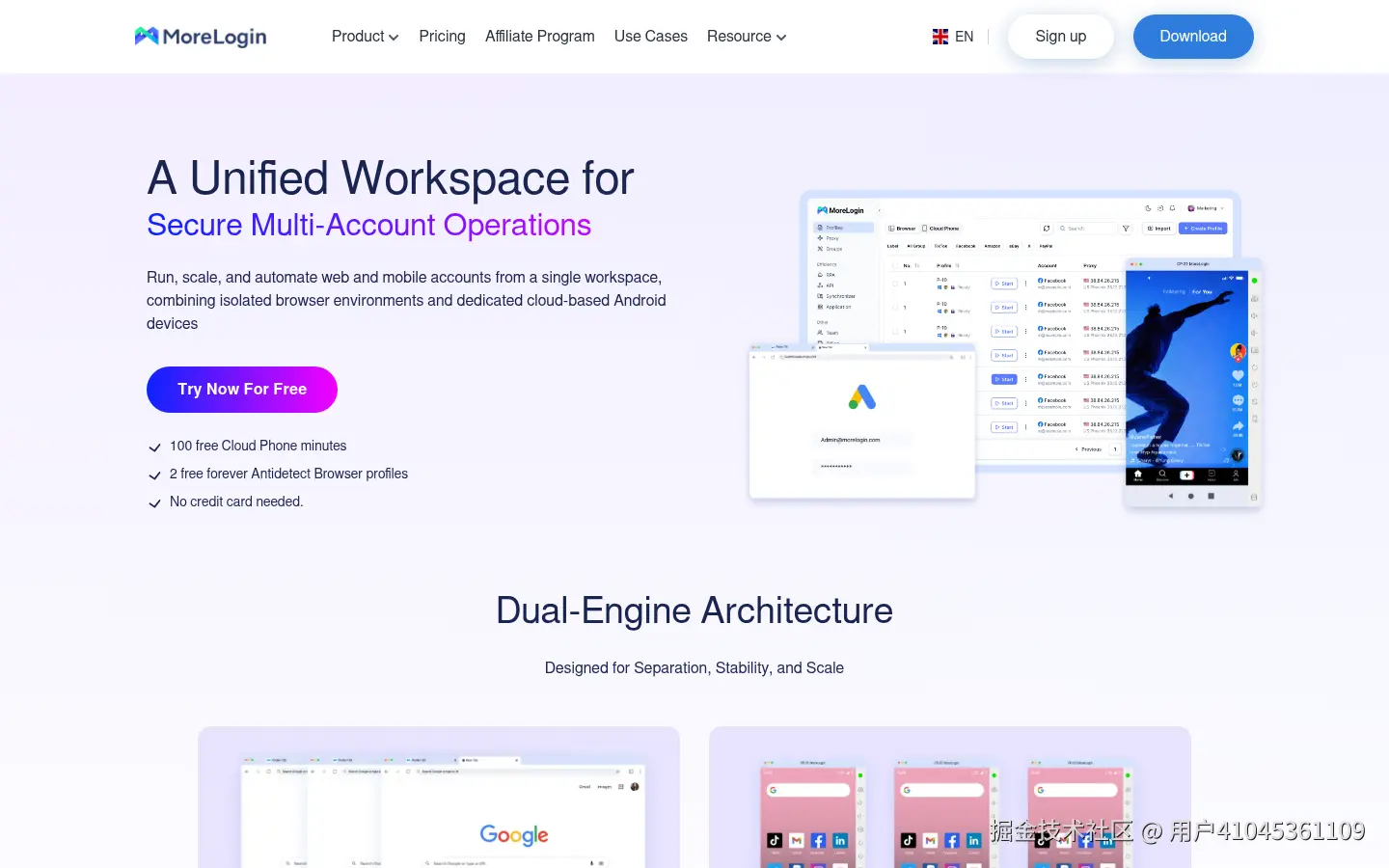
Task: Click the 'A Unified Workspace for' heading
Action: pyautogui.click(x=391, y=178)
